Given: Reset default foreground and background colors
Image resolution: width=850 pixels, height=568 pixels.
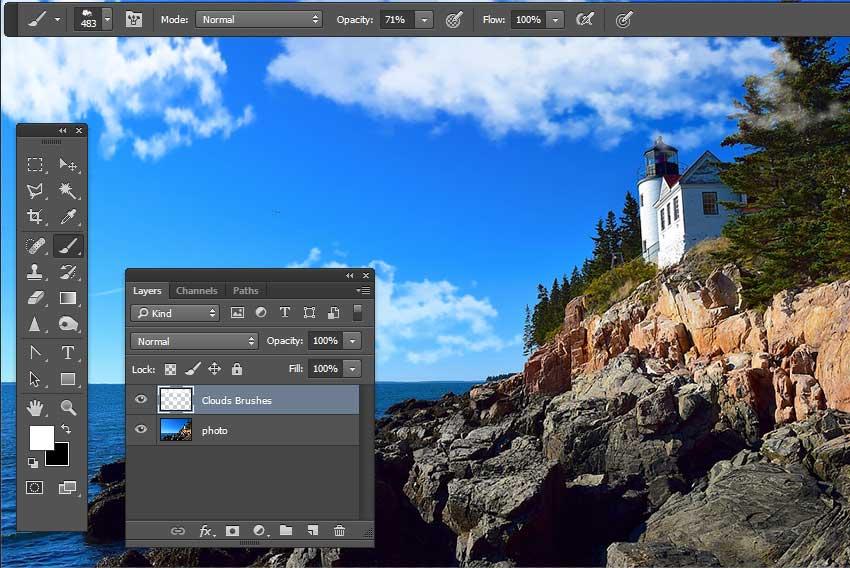Looking at the screenshot, I should [33, 462].
